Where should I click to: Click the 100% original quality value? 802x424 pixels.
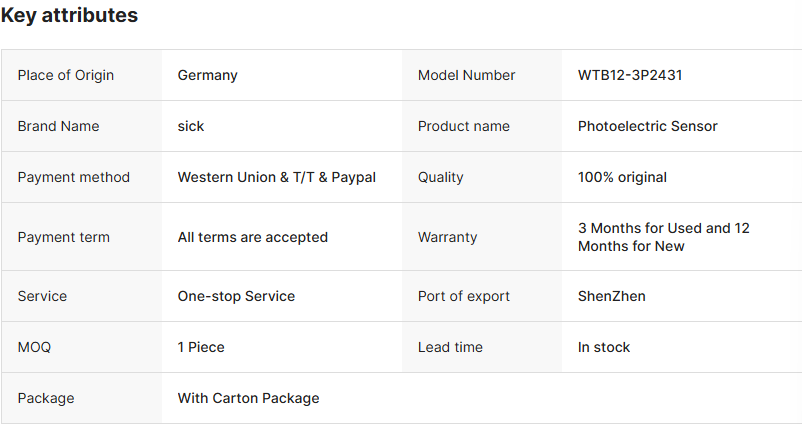[622, 177]
